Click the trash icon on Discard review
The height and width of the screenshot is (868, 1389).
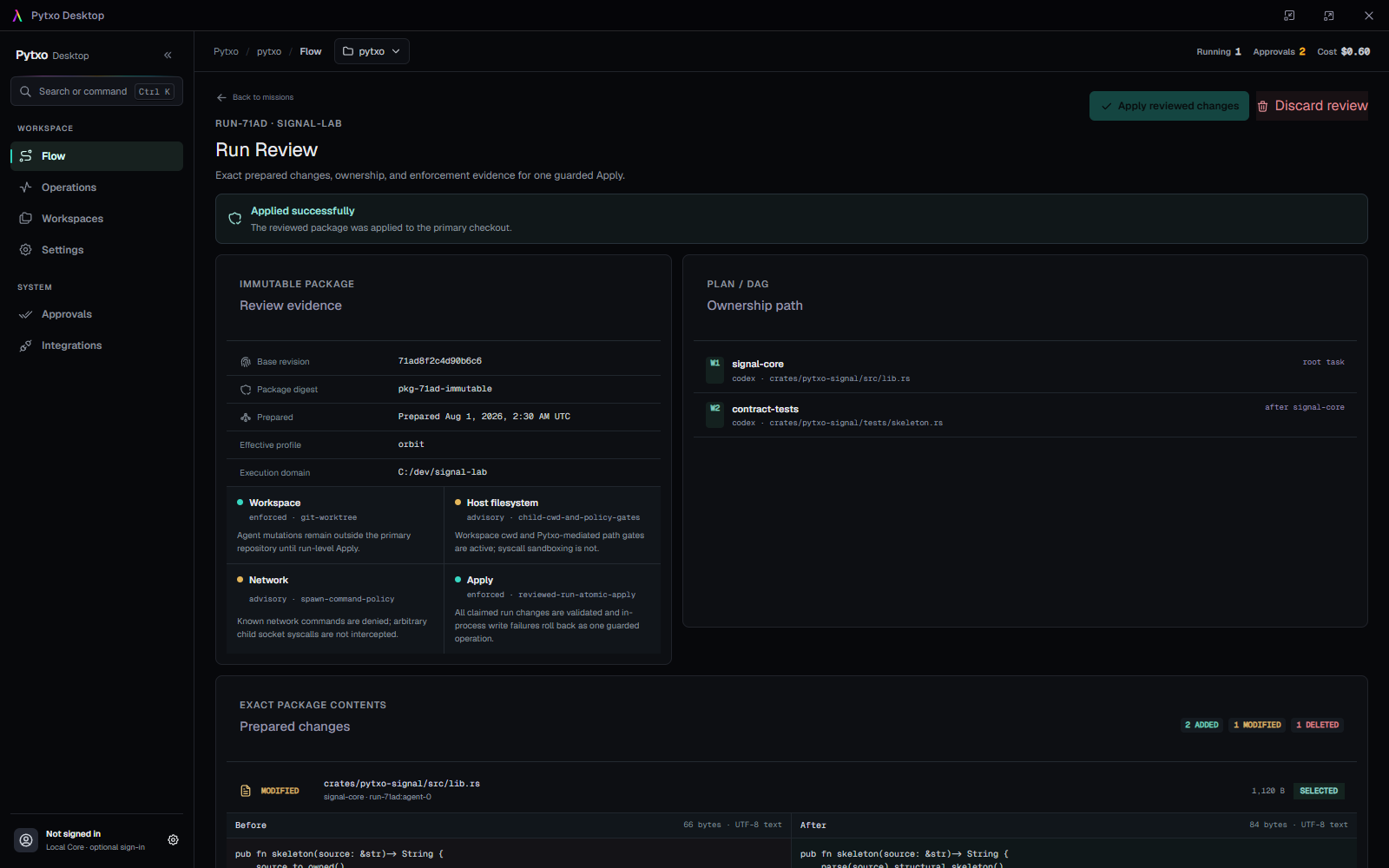(x=1263, y=106)
